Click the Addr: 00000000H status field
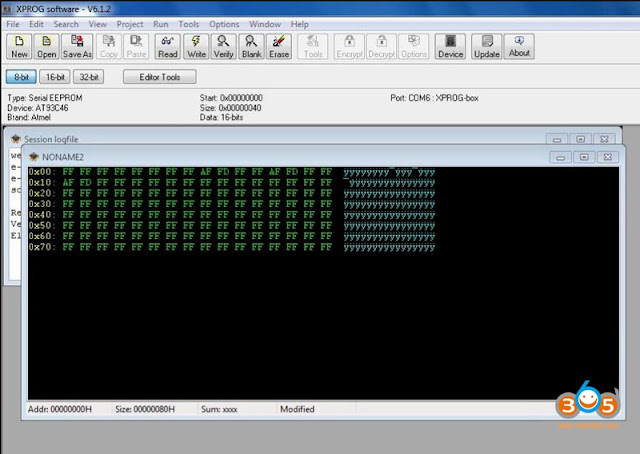The image size is (640, 454). click(x=60, y=409)
